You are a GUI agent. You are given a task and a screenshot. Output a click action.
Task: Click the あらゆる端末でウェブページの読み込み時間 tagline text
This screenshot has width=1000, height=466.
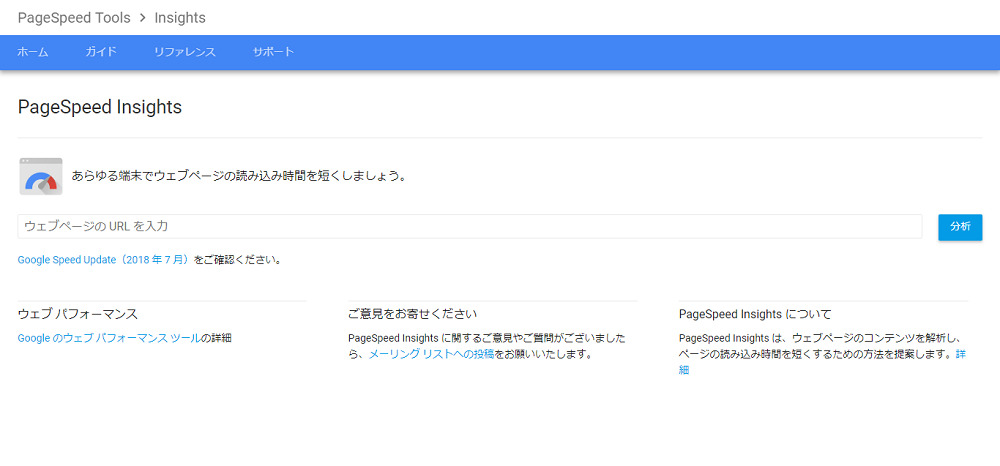pyautogui.click(x=239, y=176)
